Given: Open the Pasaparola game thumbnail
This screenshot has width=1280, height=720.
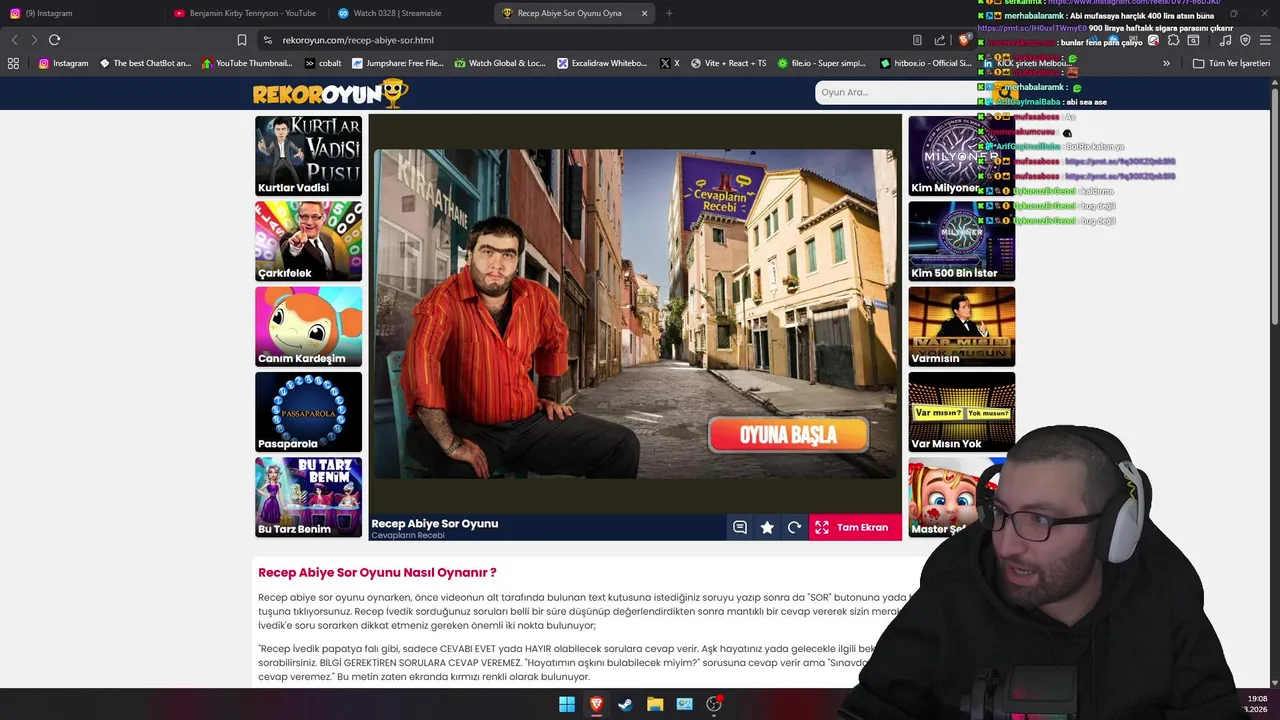Looking at the screenshot, I should (308, 412).
